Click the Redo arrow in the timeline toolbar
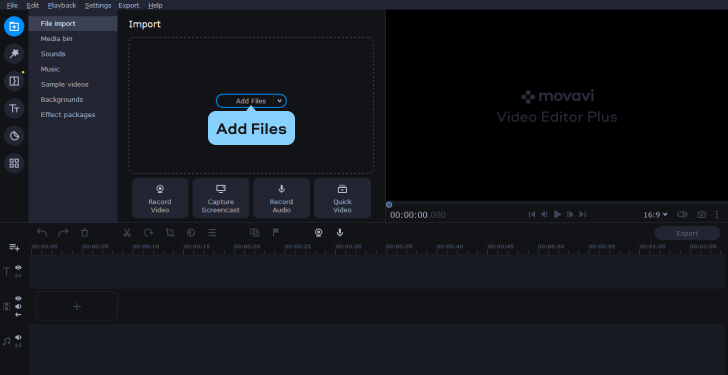This screenshot has width=728, height=375. pos(63,233)
